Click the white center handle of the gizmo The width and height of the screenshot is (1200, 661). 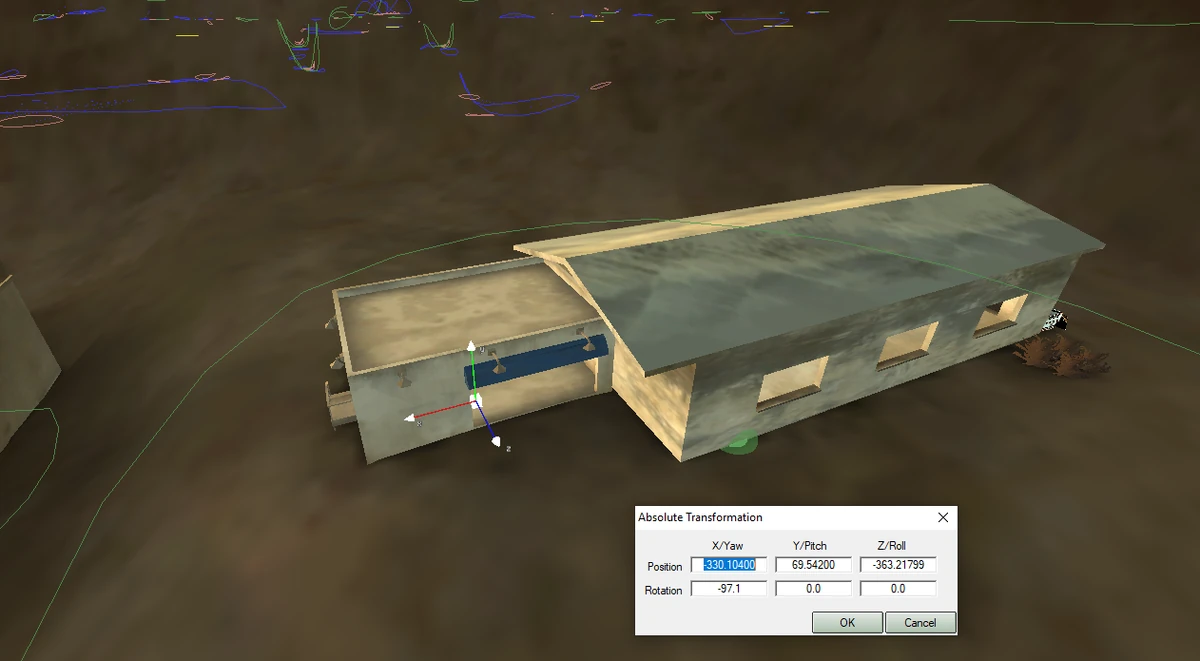[x=475, y=401]
